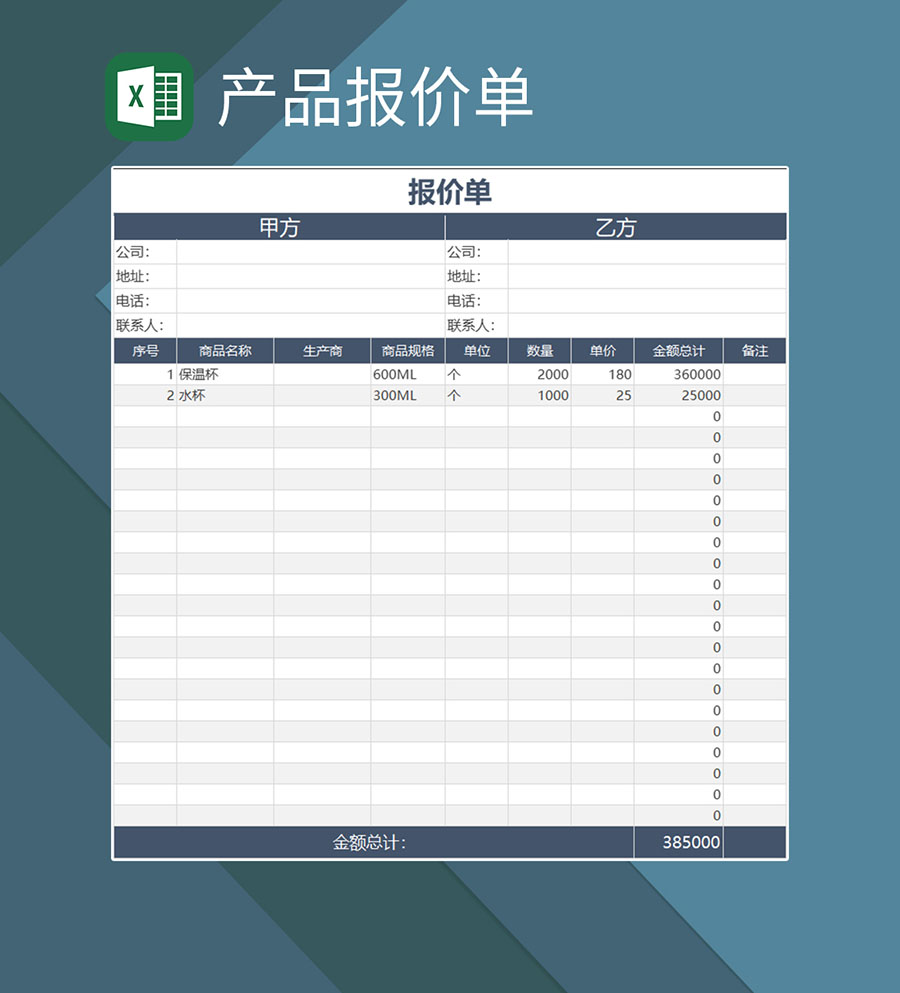The width and height of the screenshot is (900, 993).
Task: Select the 600ML specification cell
Action: coord(408,374)
